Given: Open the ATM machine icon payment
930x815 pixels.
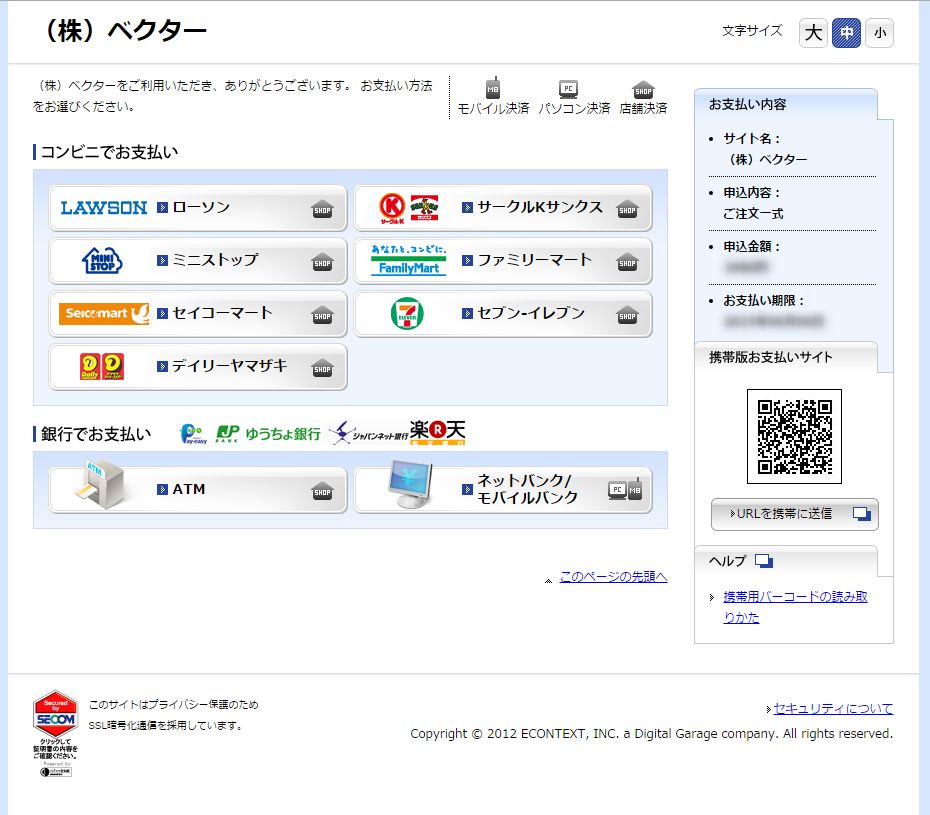Looking at the screenshot, I should [x=100, y=484].
